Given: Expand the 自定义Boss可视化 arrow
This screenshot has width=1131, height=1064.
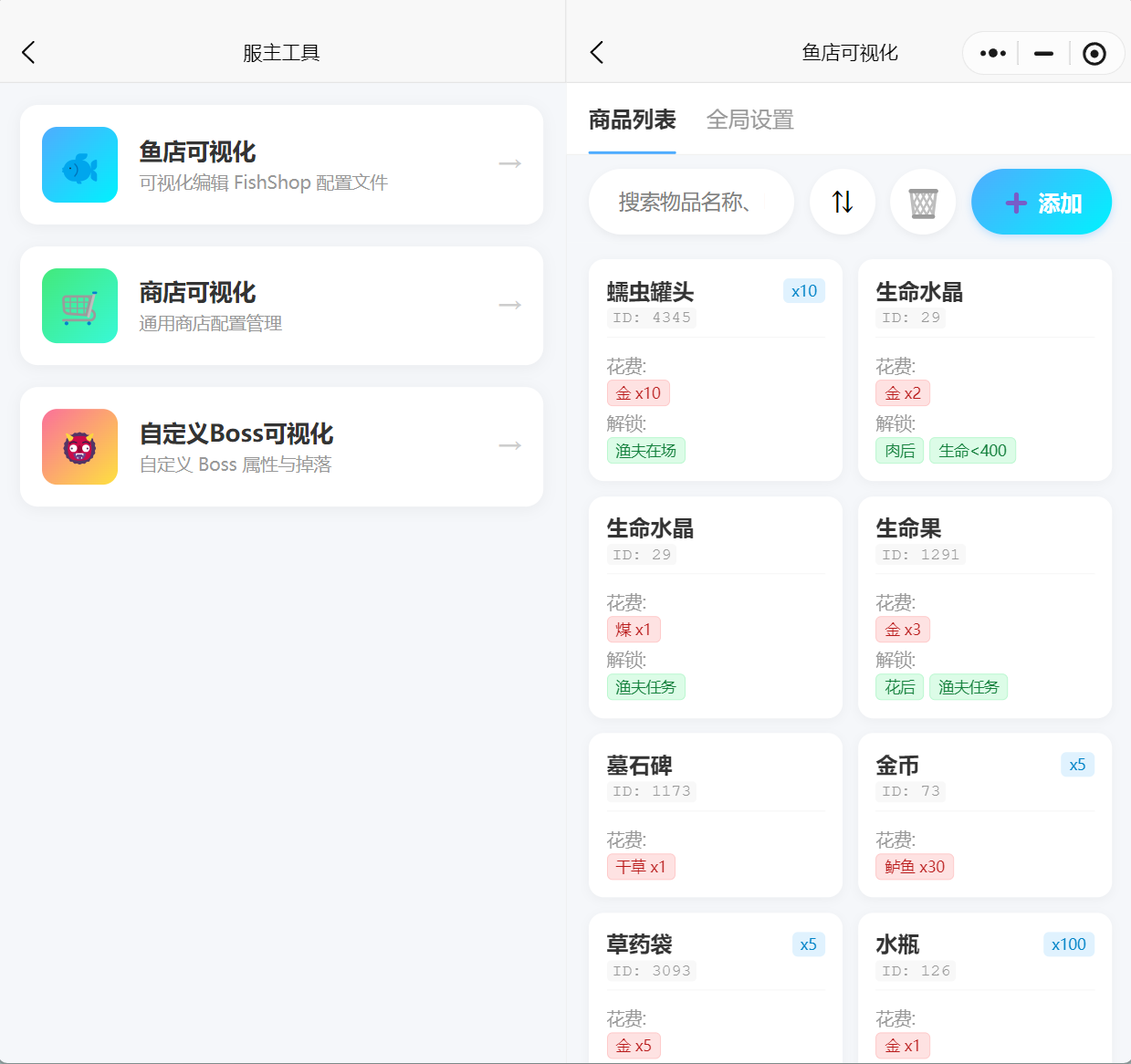Looking at the screenshot, I should point(509,446).
